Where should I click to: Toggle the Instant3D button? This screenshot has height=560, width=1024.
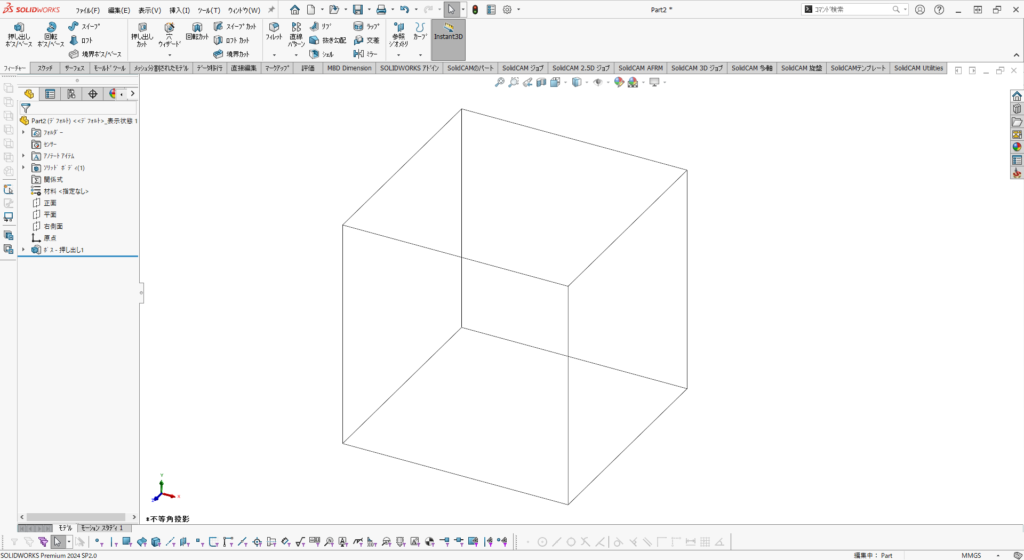pyautogui.click(x=448, y=32)
